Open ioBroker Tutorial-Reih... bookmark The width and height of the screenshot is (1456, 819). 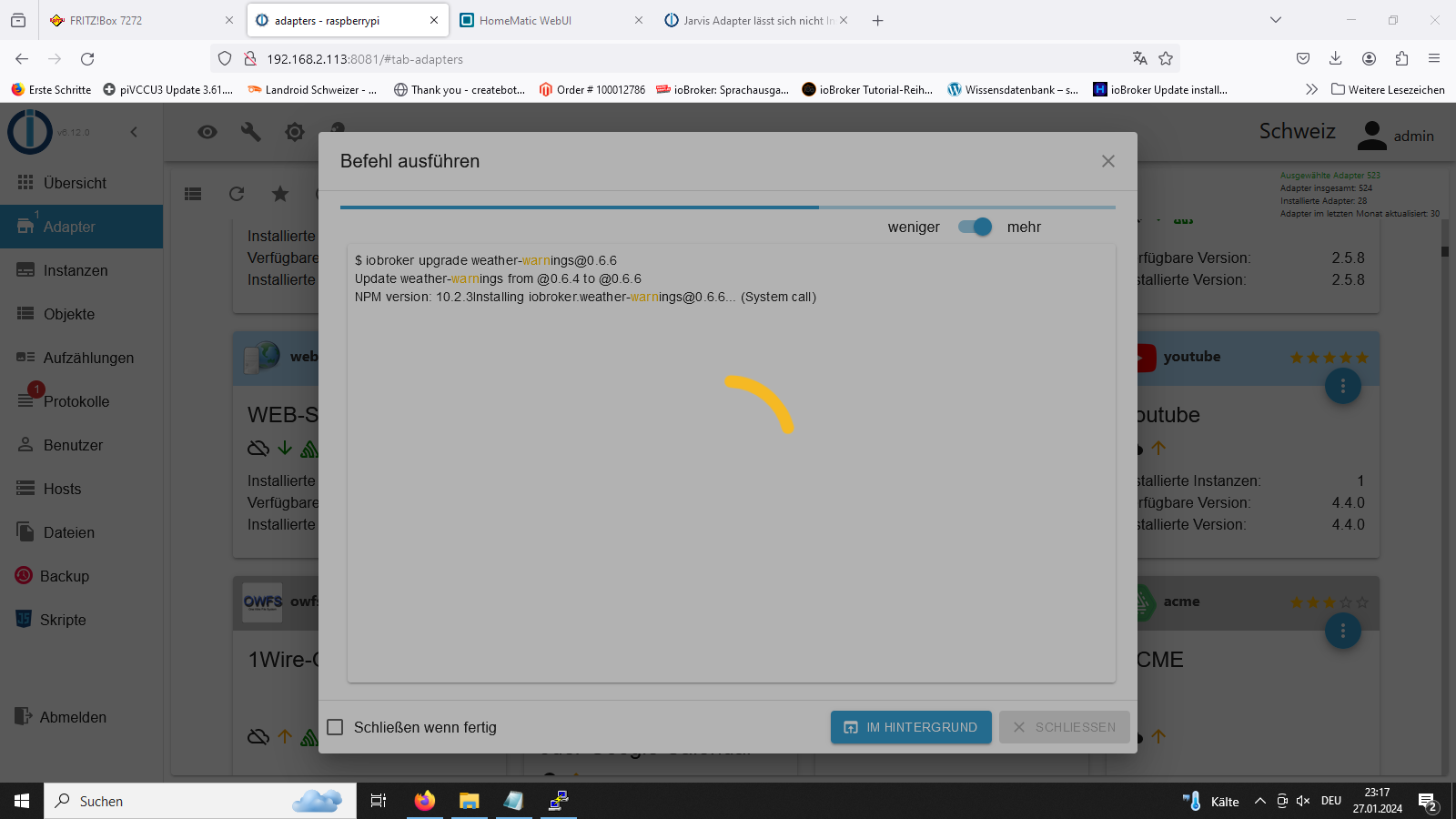[867, 89]
